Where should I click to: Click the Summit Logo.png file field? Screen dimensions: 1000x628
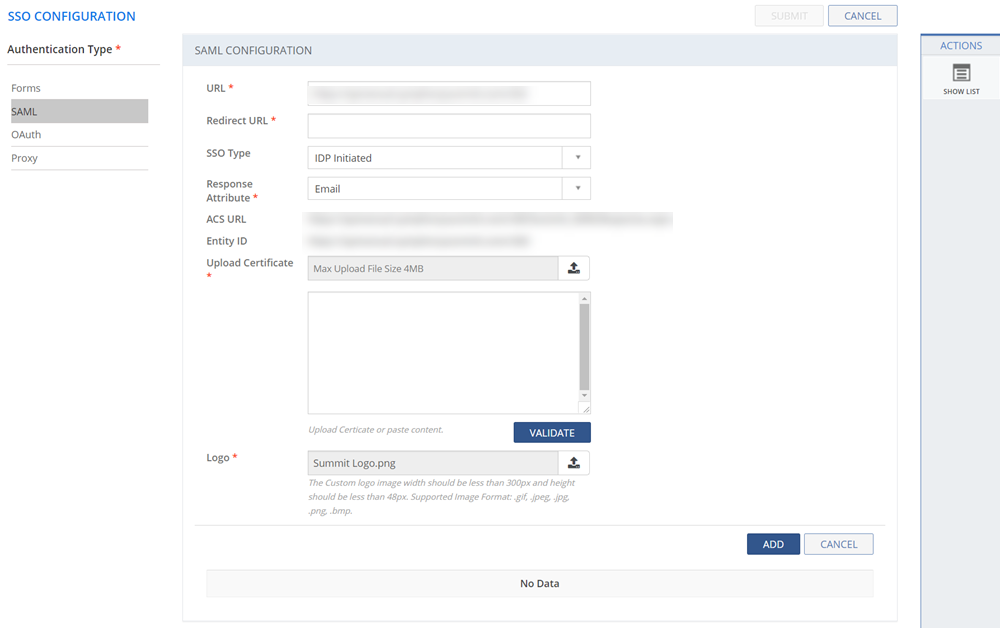[x=432, y=463]
